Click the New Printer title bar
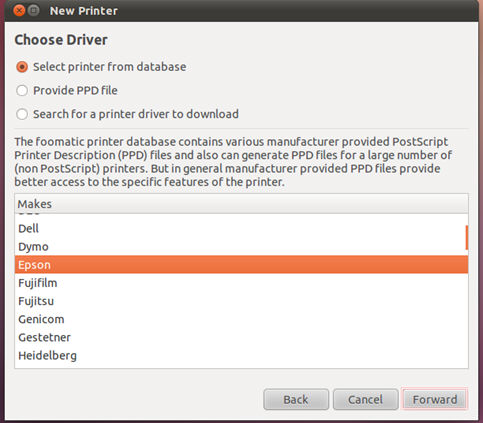483x423 pixels. pyautogui.click(x=241, y=11)
